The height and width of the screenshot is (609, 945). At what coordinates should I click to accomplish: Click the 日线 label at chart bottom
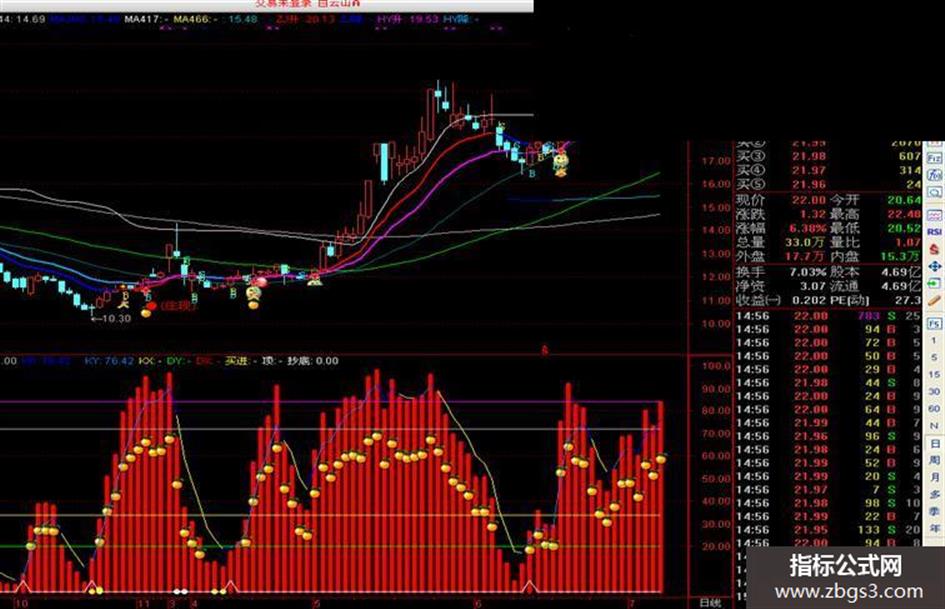tap(710, 602)
